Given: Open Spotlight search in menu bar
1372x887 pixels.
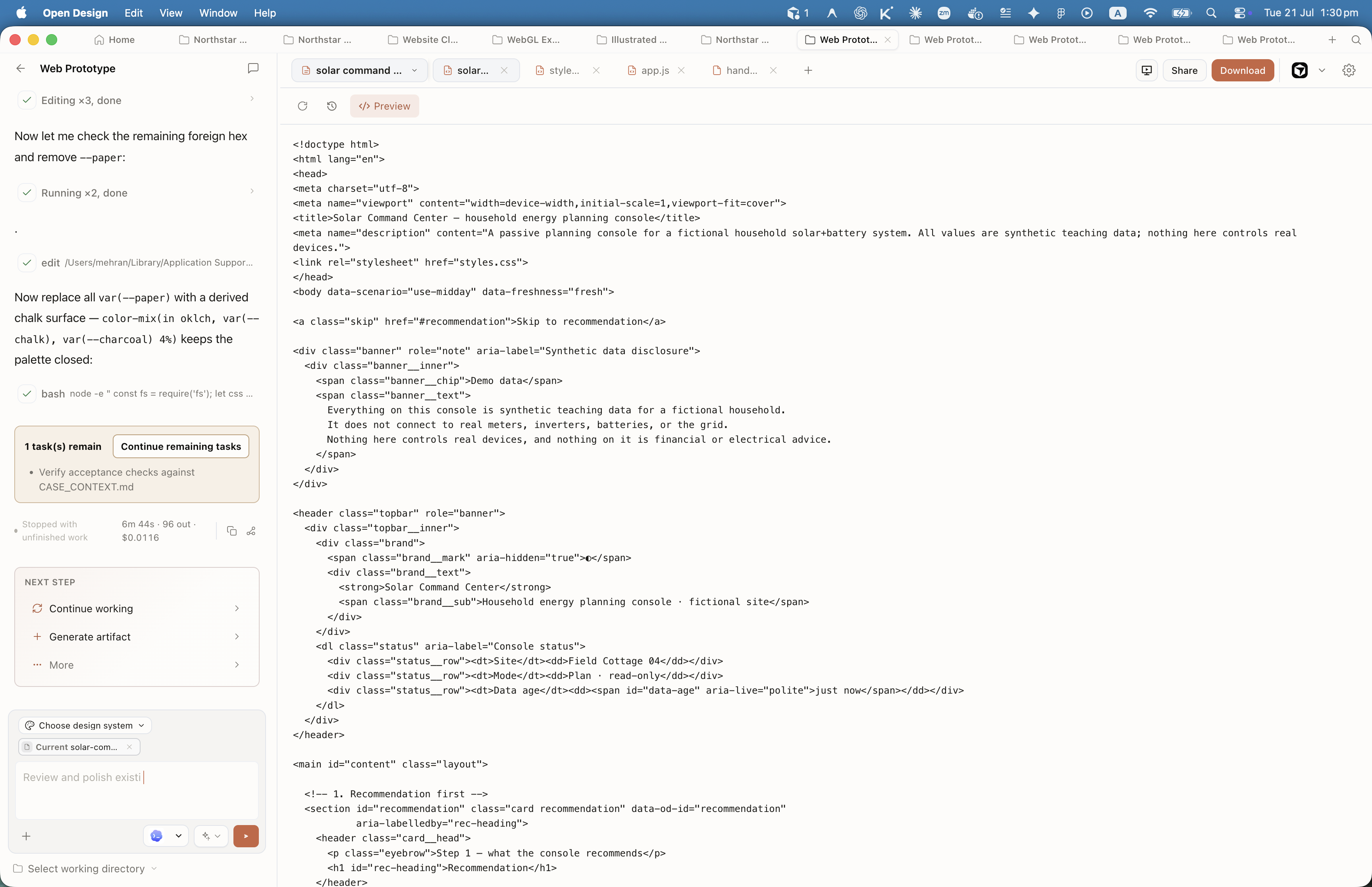Looking at the screenshot, I should click(x=1211, y=13).
